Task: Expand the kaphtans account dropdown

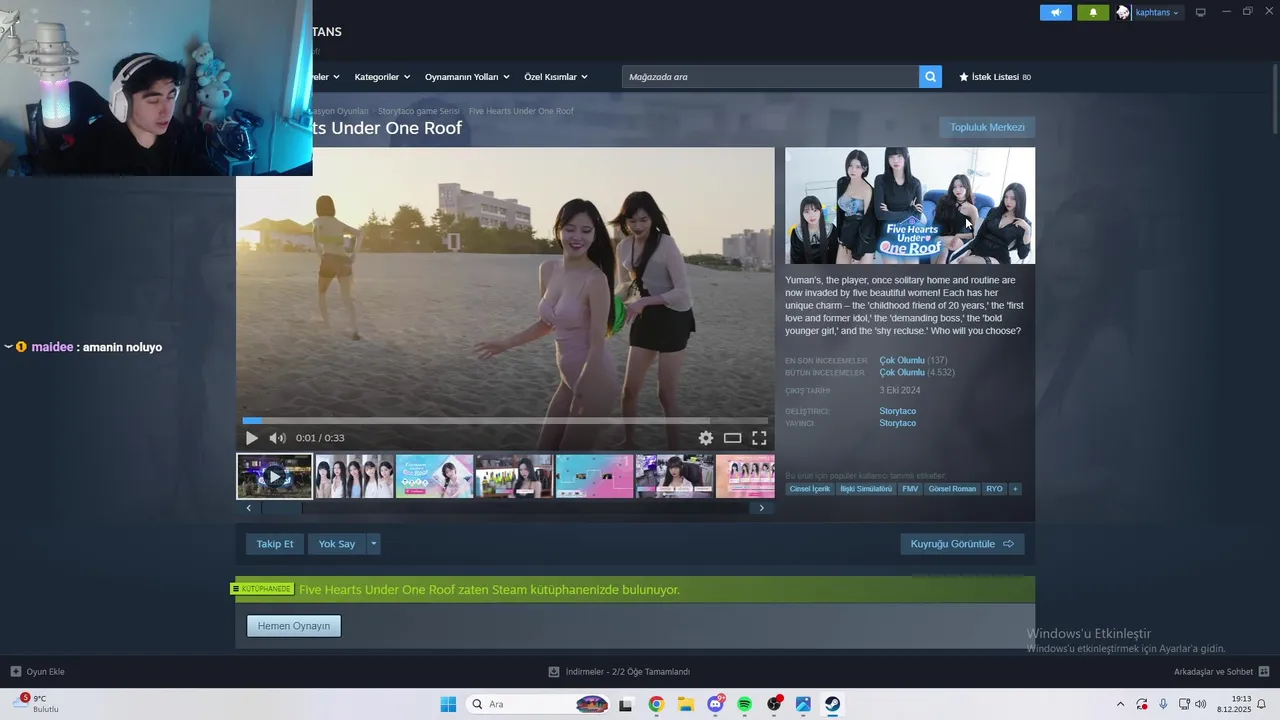Action: tap(1157, 12)
